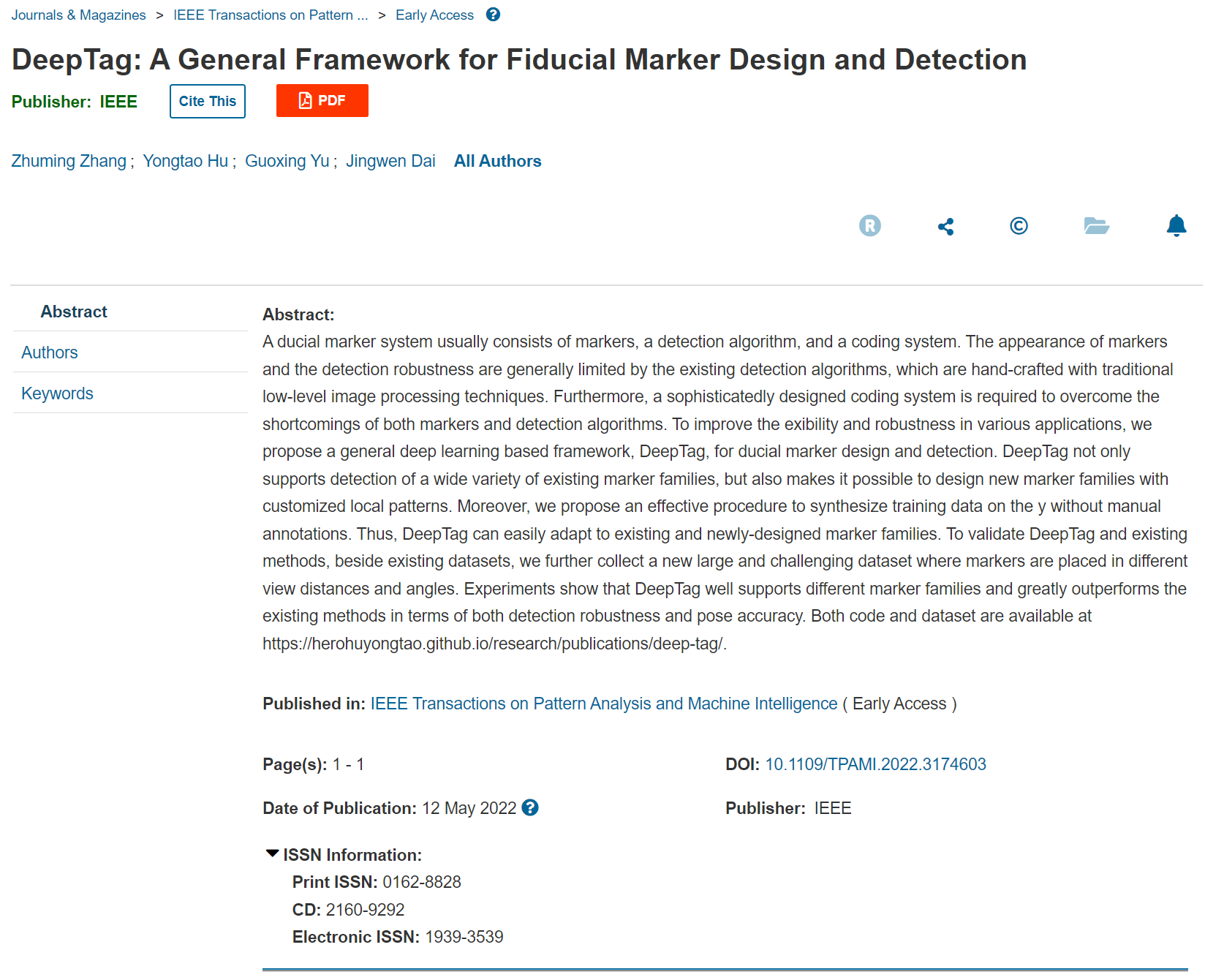
Task: Click the share icon
Action: (x=945, y=227)
